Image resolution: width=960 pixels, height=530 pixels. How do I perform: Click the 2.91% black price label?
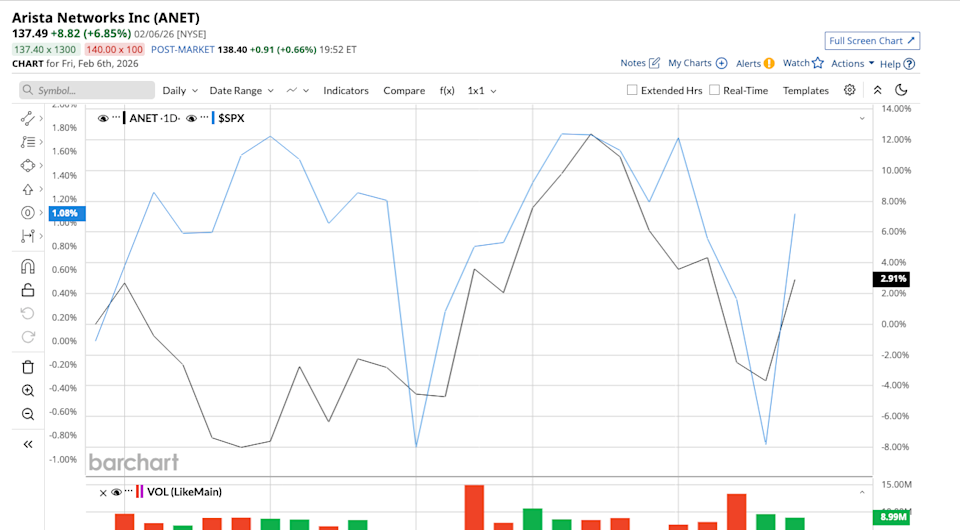tap(891, 279)
